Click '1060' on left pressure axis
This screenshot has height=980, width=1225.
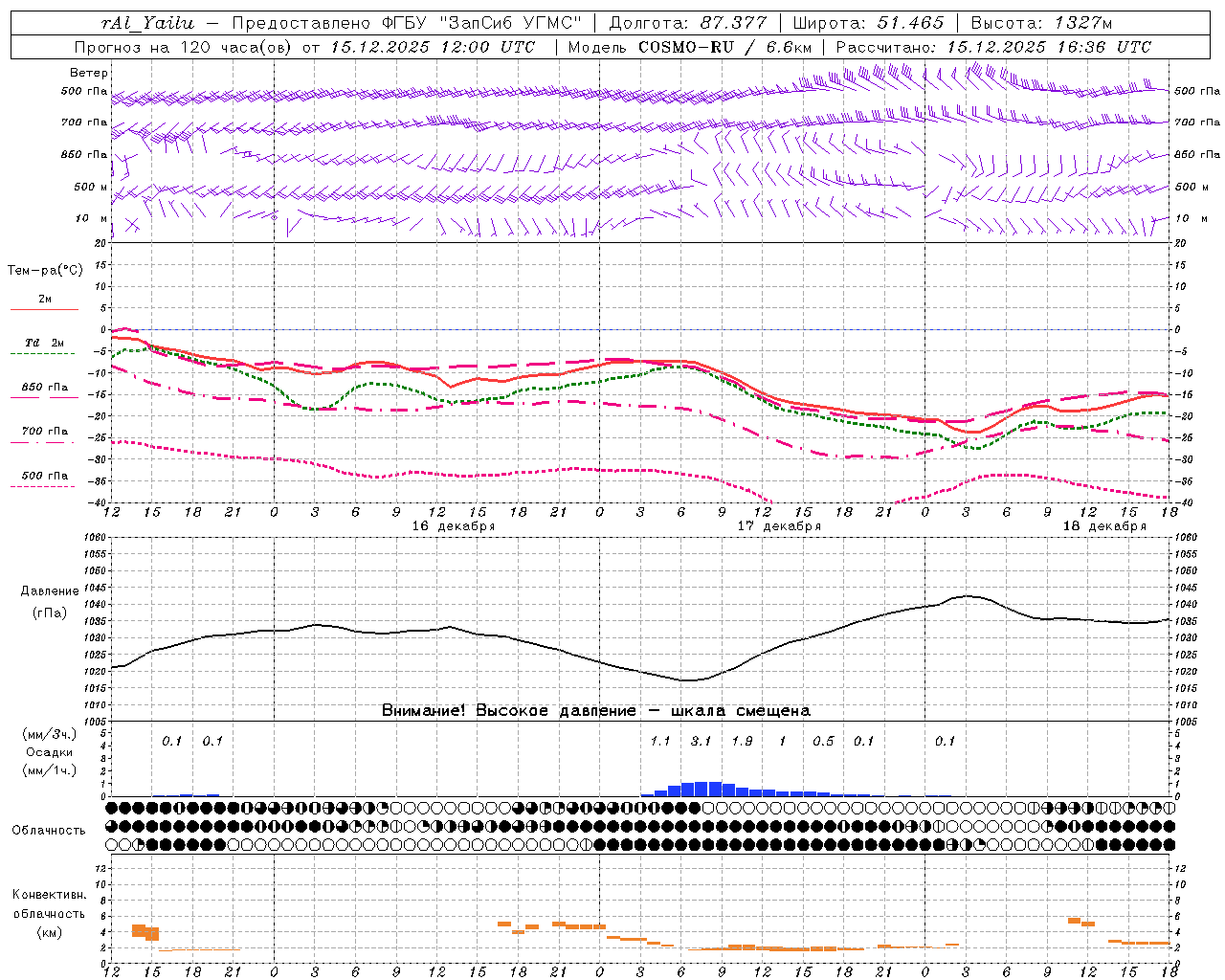[98, 538]
